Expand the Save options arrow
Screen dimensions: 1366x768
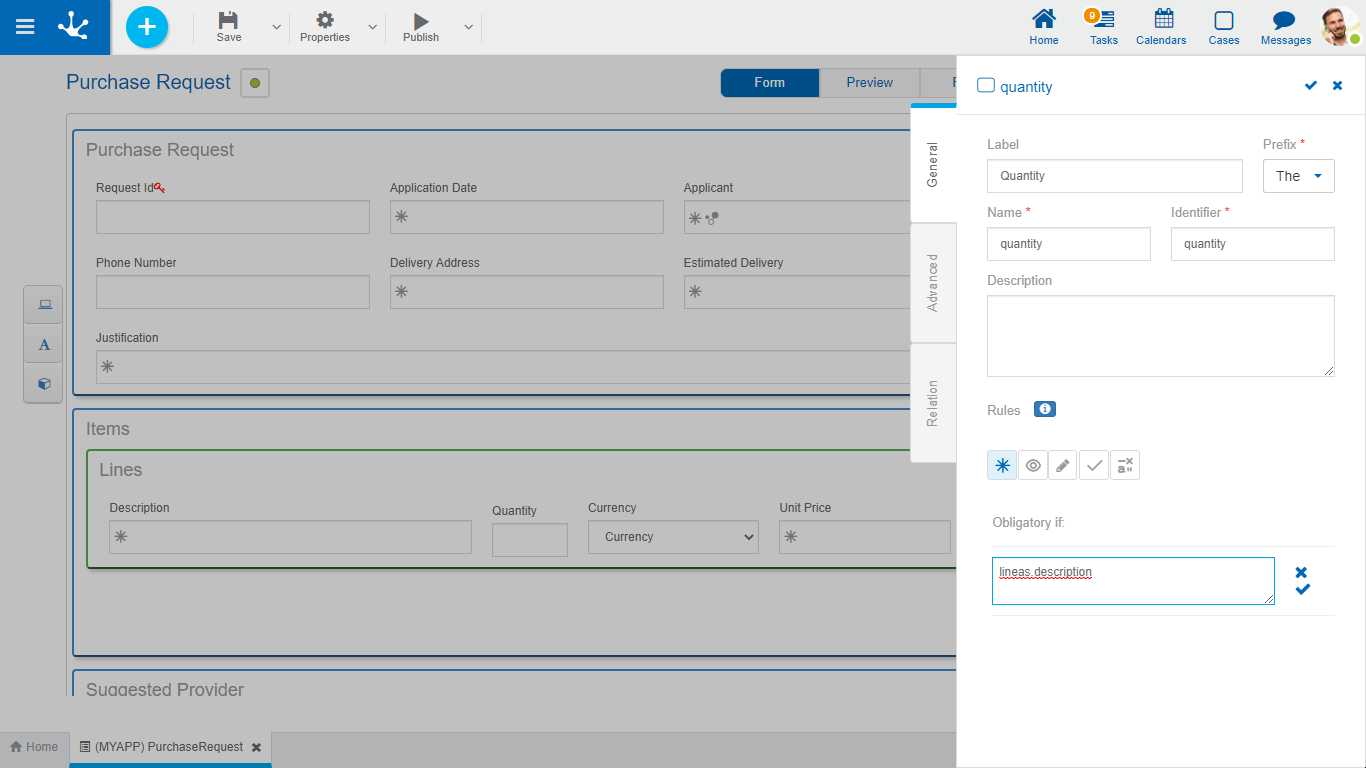[x=276, y=27]
